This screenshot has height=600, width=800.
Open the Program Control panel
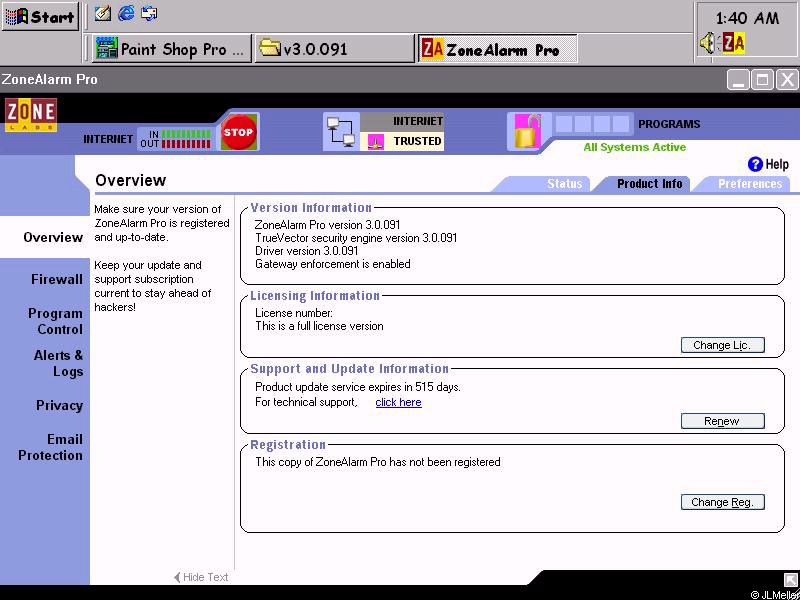point(55,321)
